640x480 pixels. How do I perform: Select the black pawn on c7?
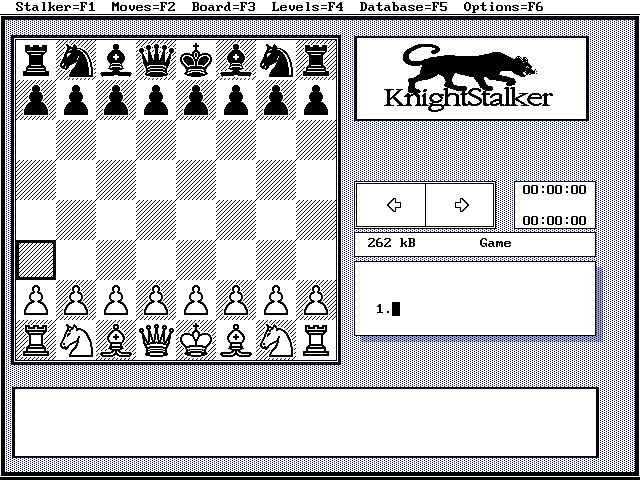tap(116, 100)
